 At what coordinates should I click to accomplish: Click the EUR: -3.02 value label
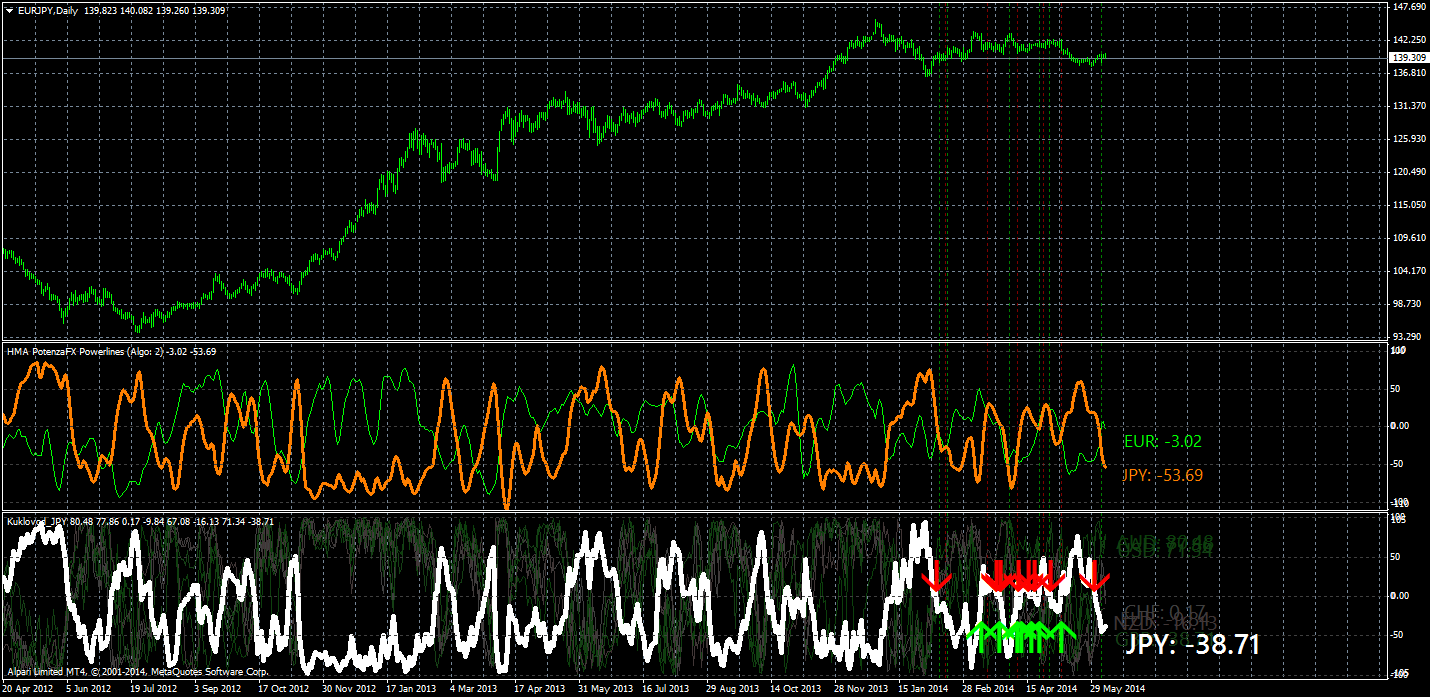coord(1162,441)
